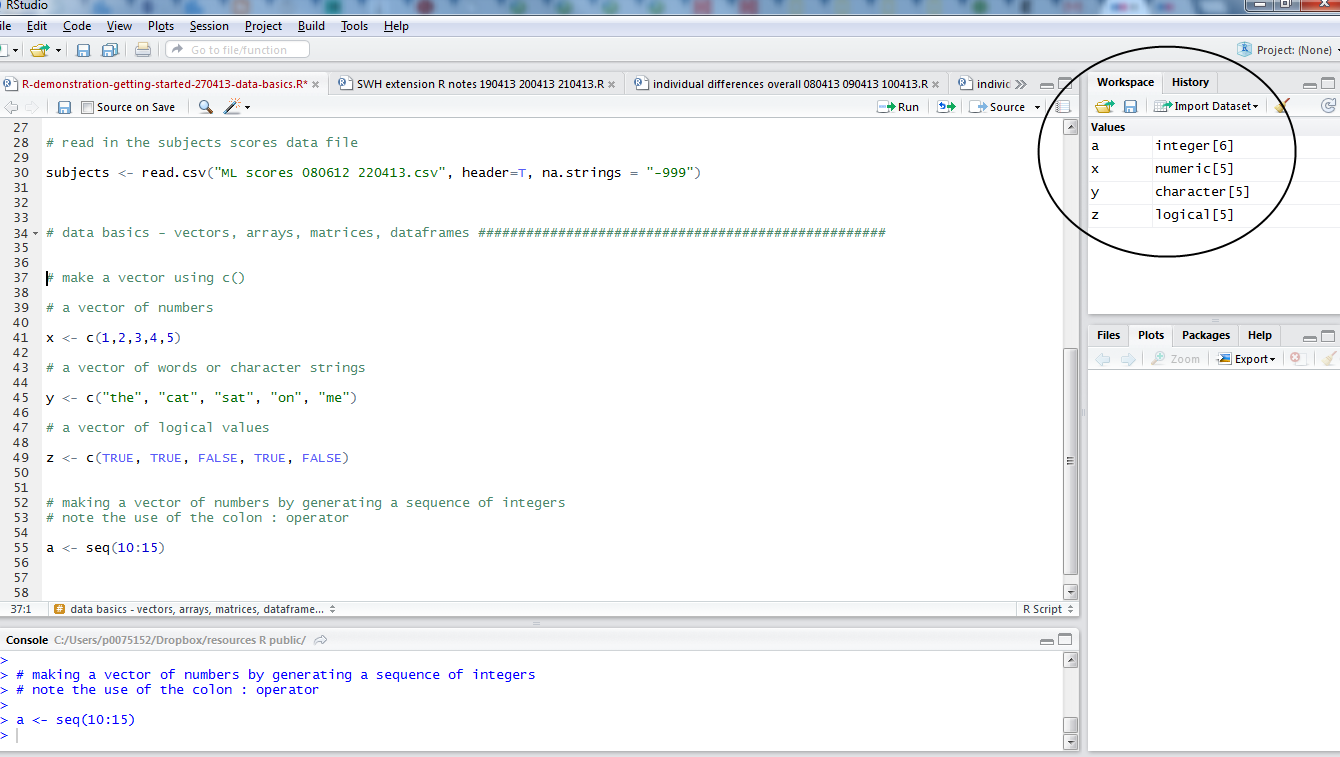Click the Go to file/function field
The image size is (1340, 757).
(238, 50)
